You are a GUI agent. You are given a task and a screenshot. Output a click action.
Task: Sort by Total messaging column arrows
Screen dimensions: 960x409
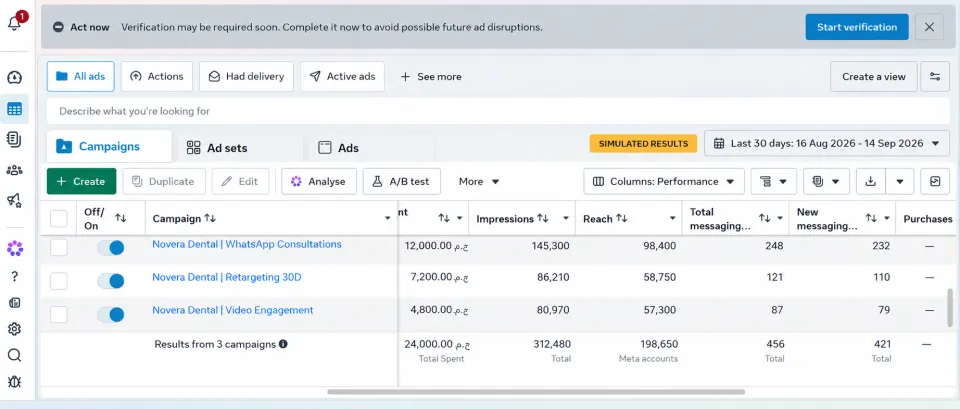point(765,219)
